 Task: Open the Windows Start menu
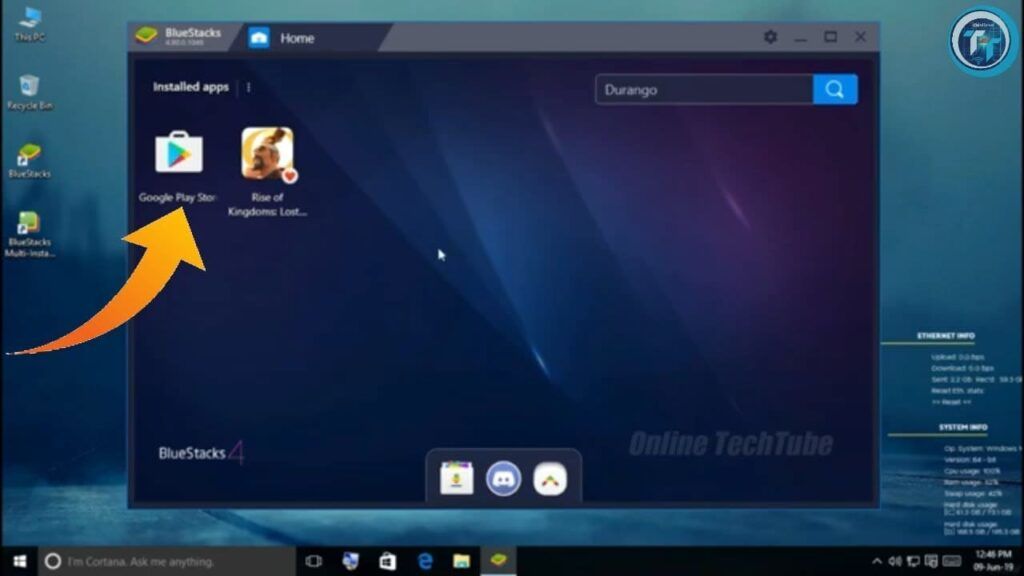(20, 561)
